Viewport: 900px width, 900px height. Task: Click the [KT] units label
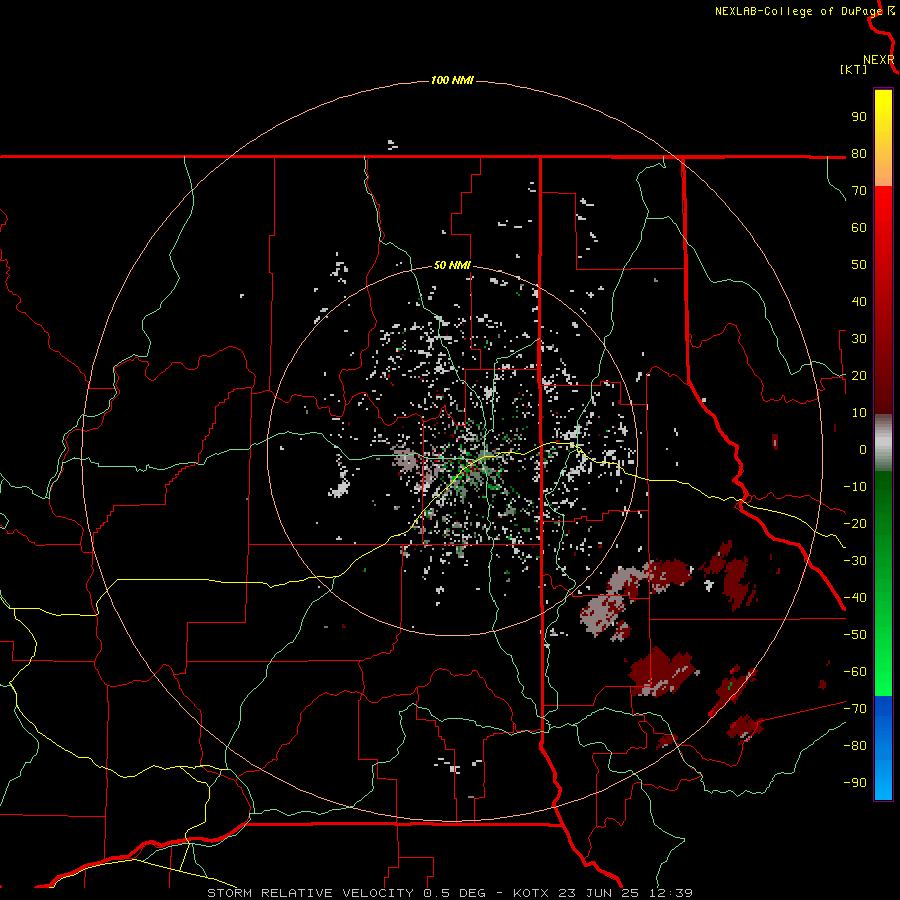point(854,69)
